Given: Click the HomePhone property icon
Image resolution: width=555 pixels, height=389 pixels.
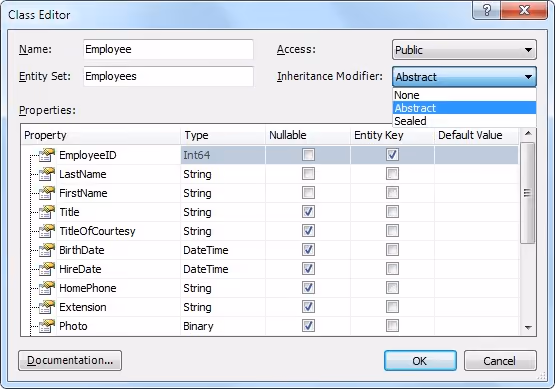Looking at the screenshot, I should click(x=47, y=288).
